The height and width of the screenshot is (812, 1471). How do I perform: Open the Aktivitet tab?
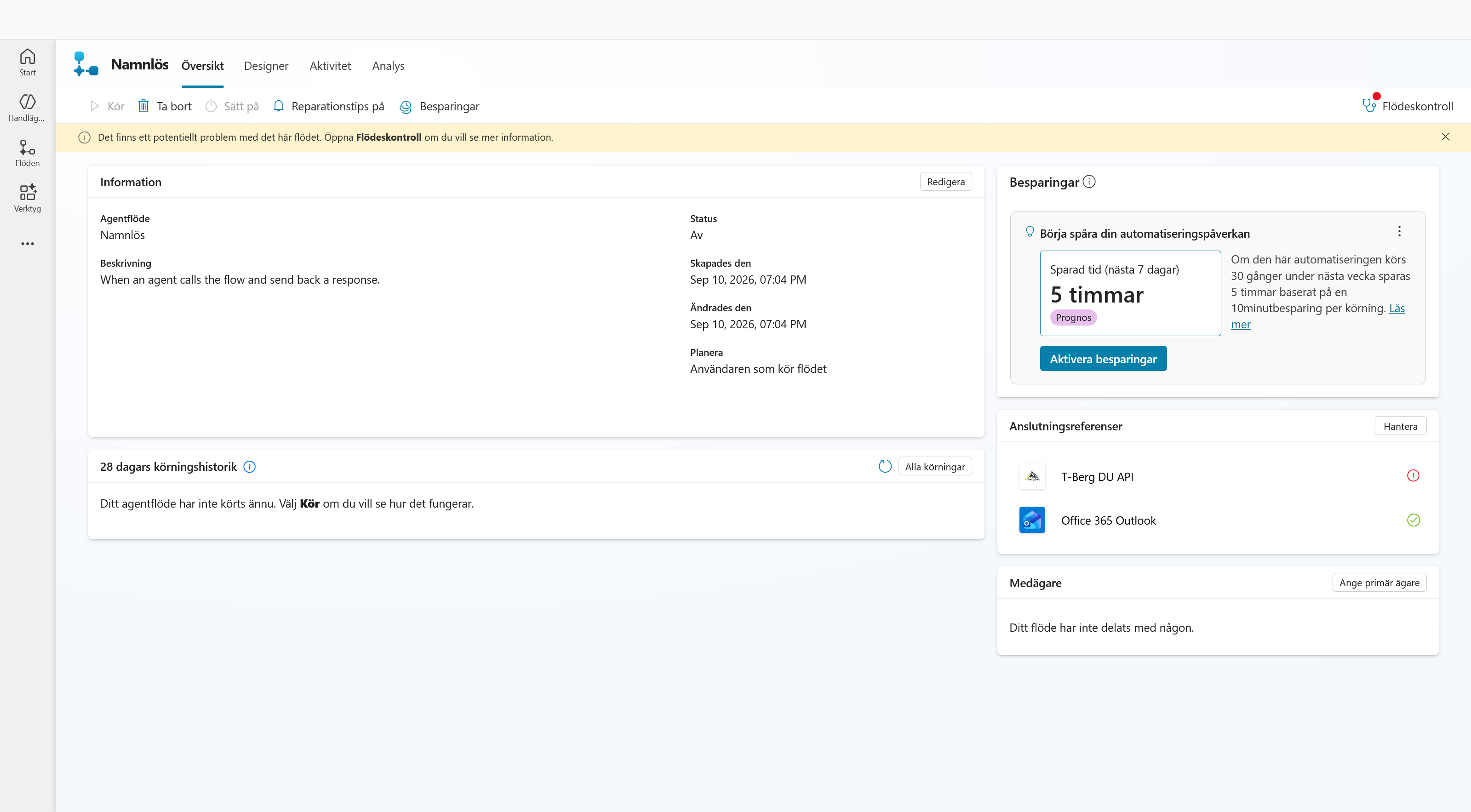pyautogui.click(x=330, y=66)
